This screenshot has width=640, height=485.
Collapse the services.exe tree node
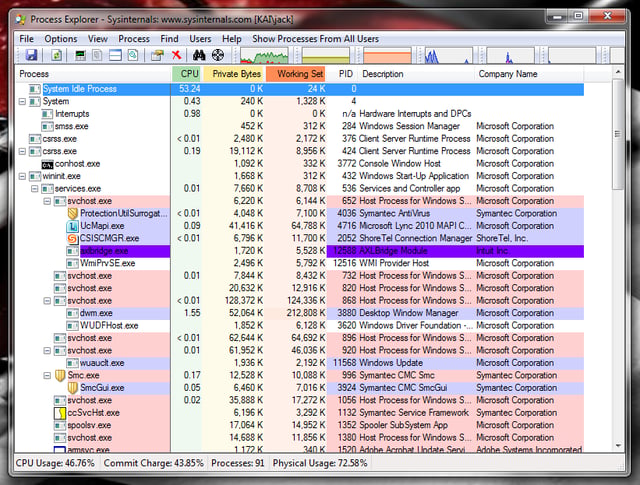tap(35, 189)
